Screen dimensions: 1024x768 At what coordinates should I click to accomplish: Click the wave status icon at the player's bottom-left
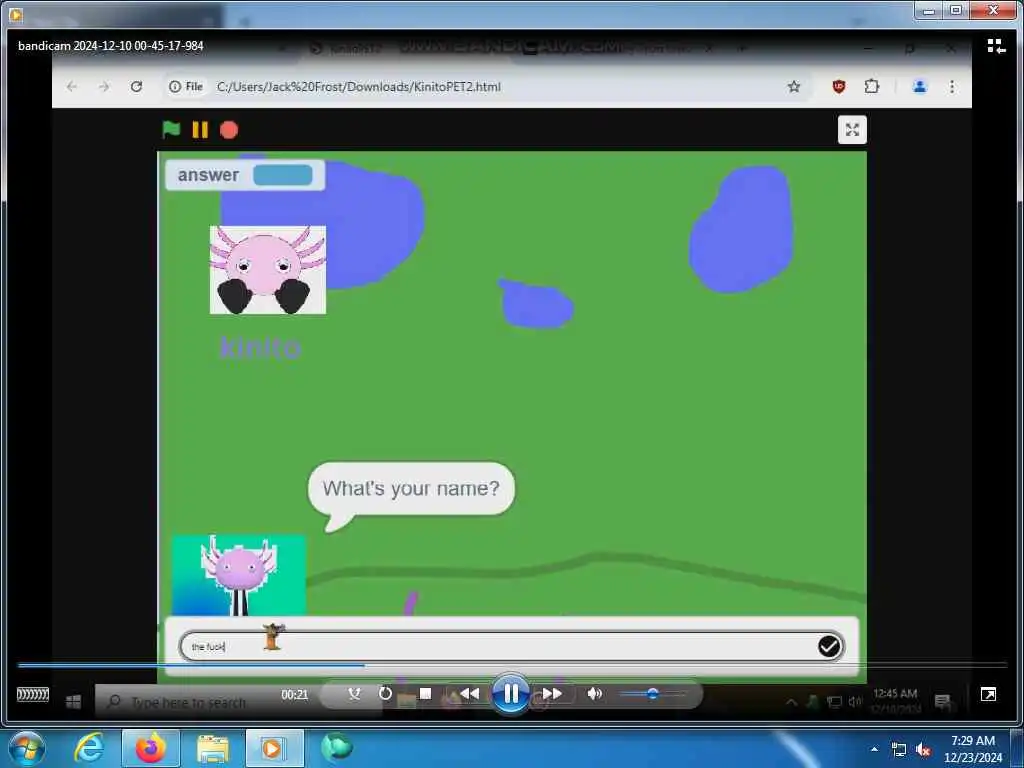coord(33,694)
